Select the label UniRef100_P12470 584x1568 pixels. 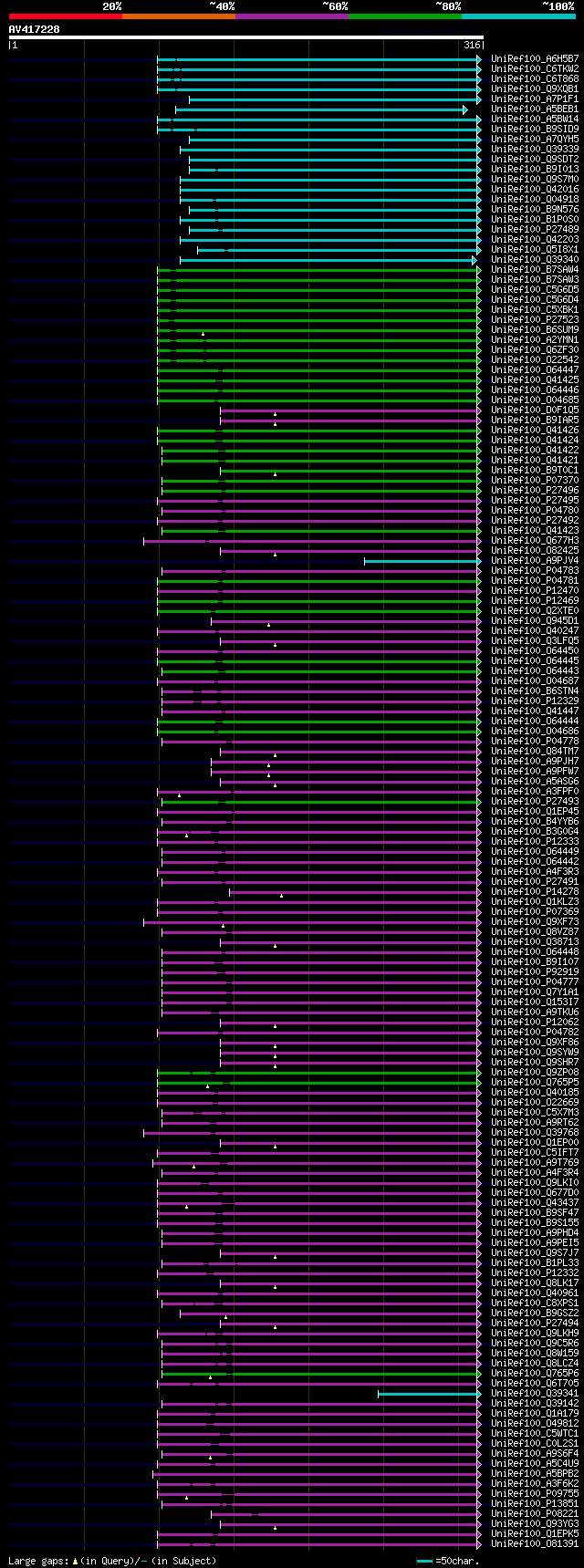point(535,590)
